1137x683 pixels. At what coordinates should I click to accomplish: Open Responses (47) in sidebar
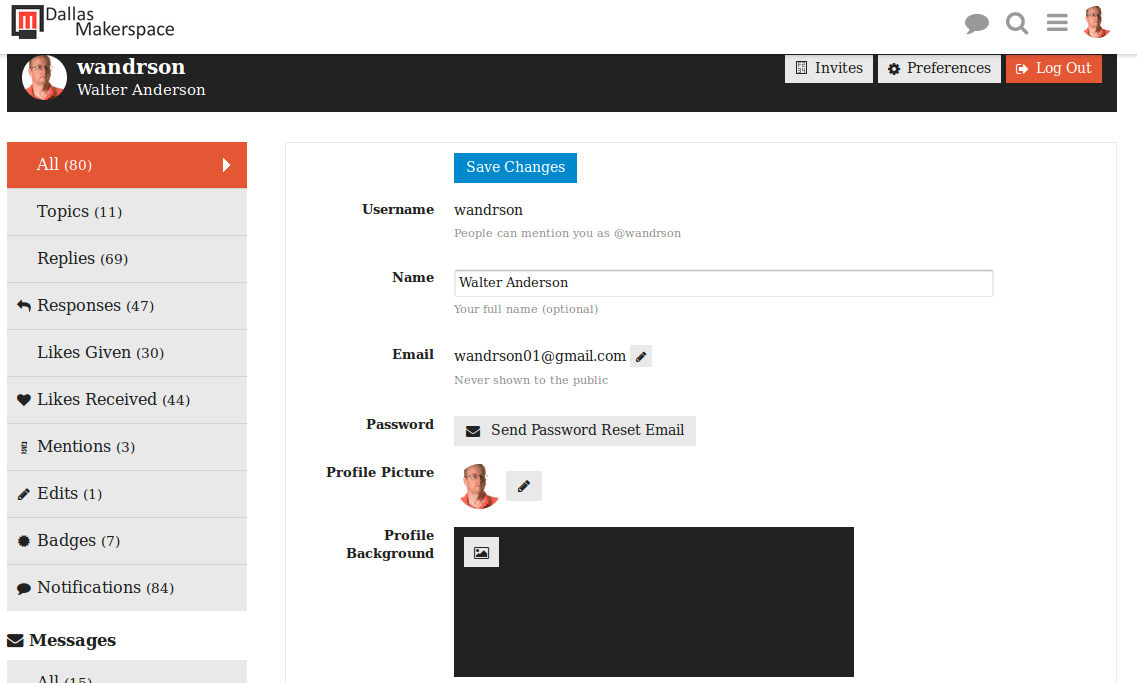[127, 306]
